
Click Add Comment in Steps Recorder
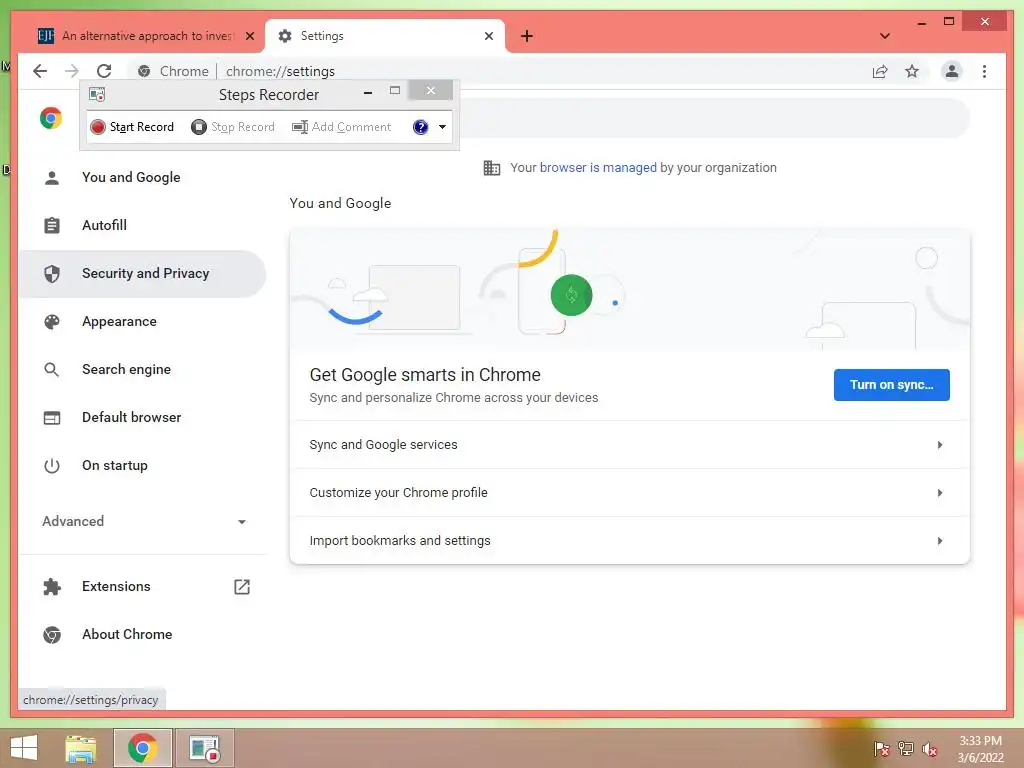click(x=342, y=127)
